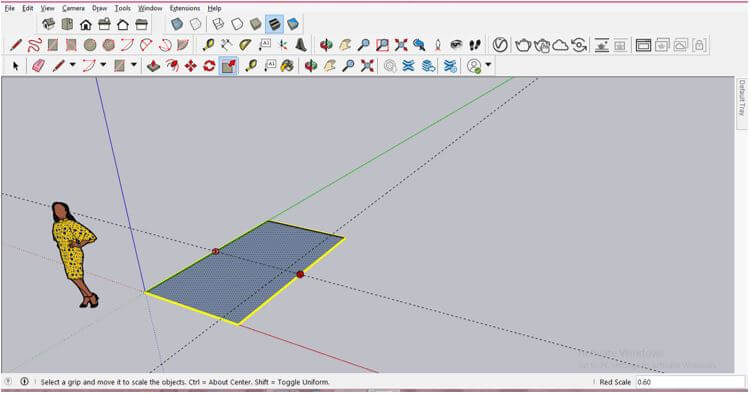751x394 pixels.
Task: Expand the Line tool dropdown arrow
Action: pyautogui.click(x=73, y=65)
